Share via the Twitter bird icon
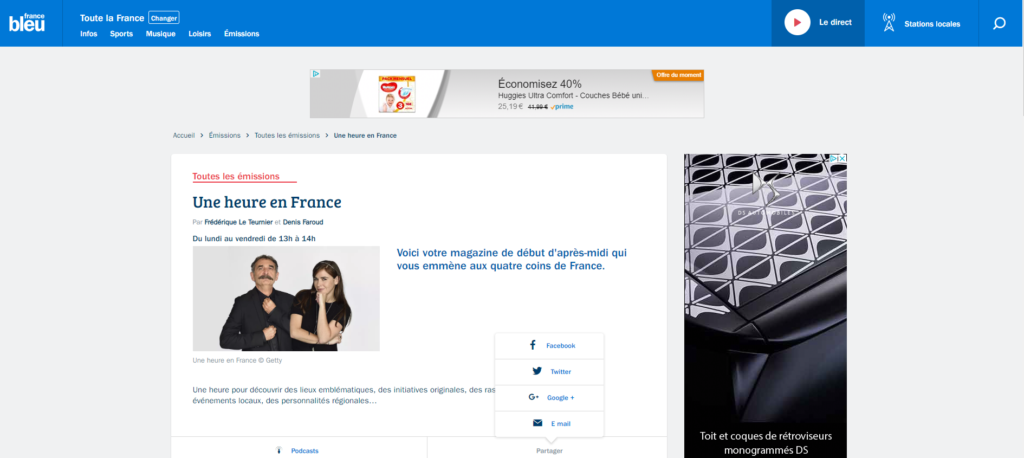 (x=537, y=371)
